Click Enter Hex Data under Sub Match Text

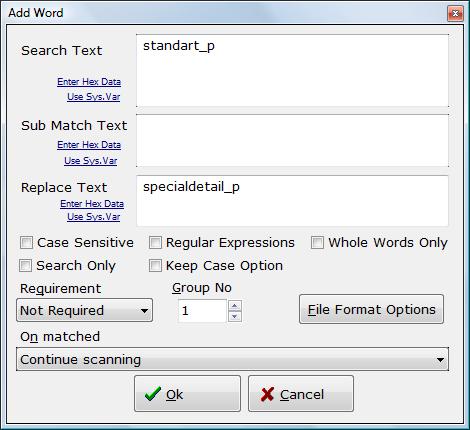89,145
